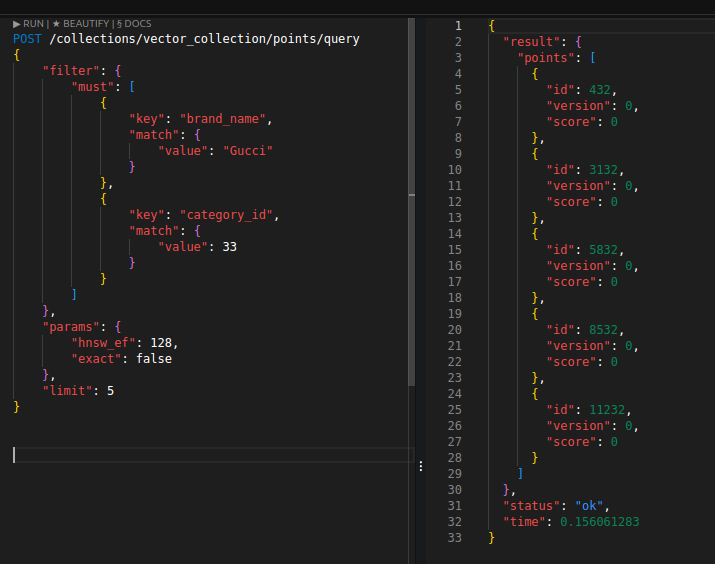The image size is (715, 564).
Task: Click the RUN code lens button
Action: tap(29, 23)
